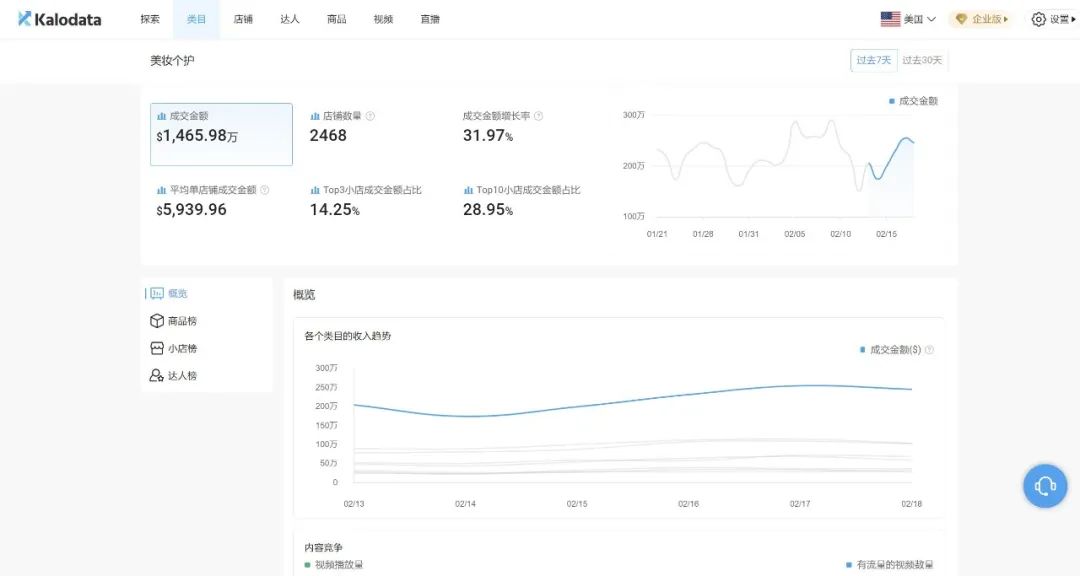Select the 成交金额 metric card
This screenshot has width=1080, height=576.
(x=221, y=134)
